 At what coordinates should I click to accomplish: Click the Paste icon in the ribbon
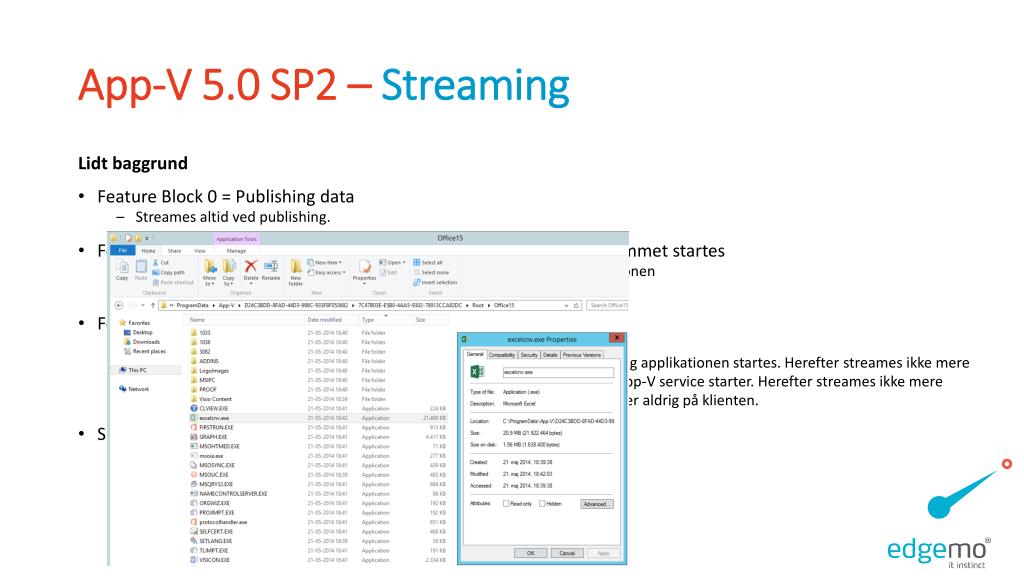(x=141, y=266)
